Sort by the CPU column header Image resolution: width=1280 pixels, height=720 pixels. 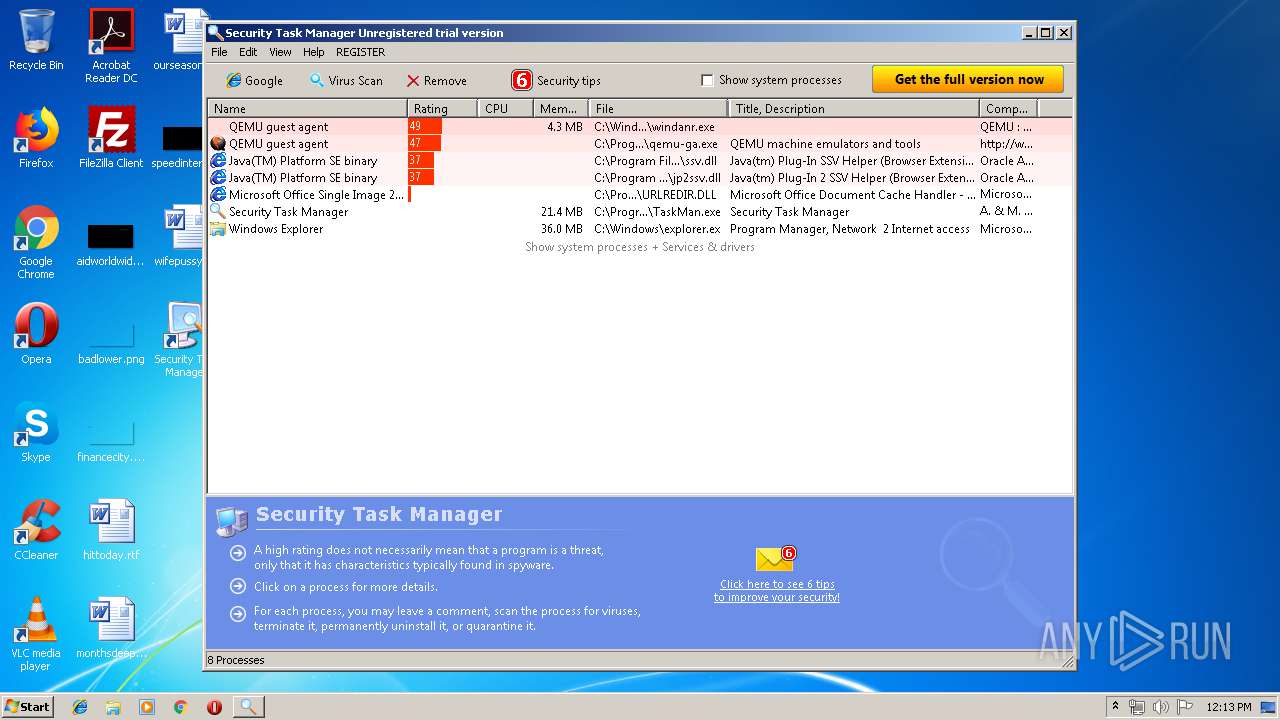coord(505,108)
